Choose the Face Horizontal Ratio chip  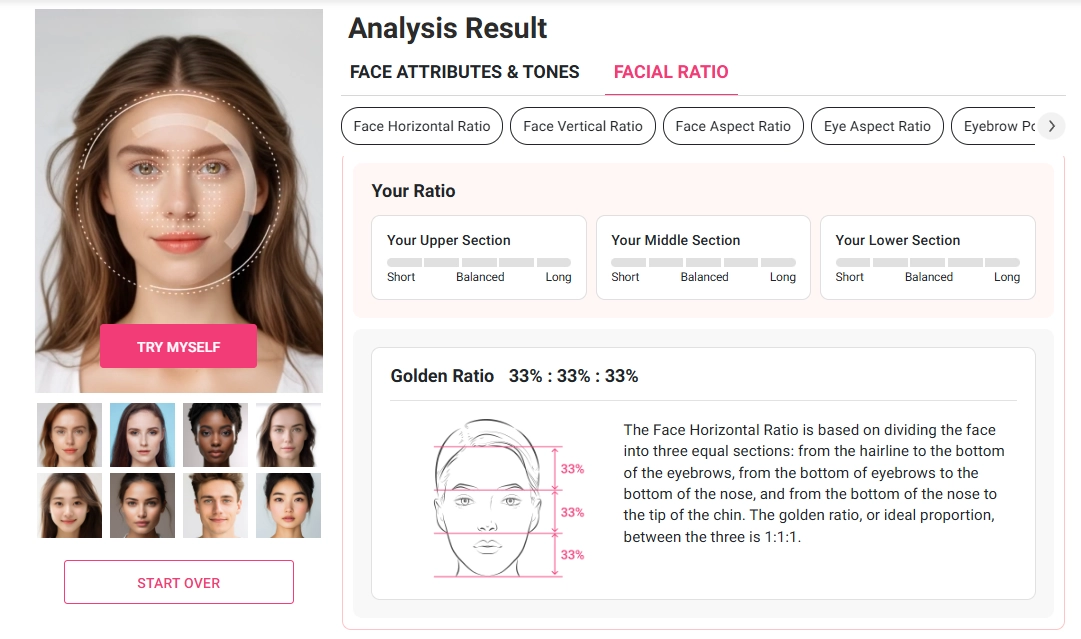(422, 126)
